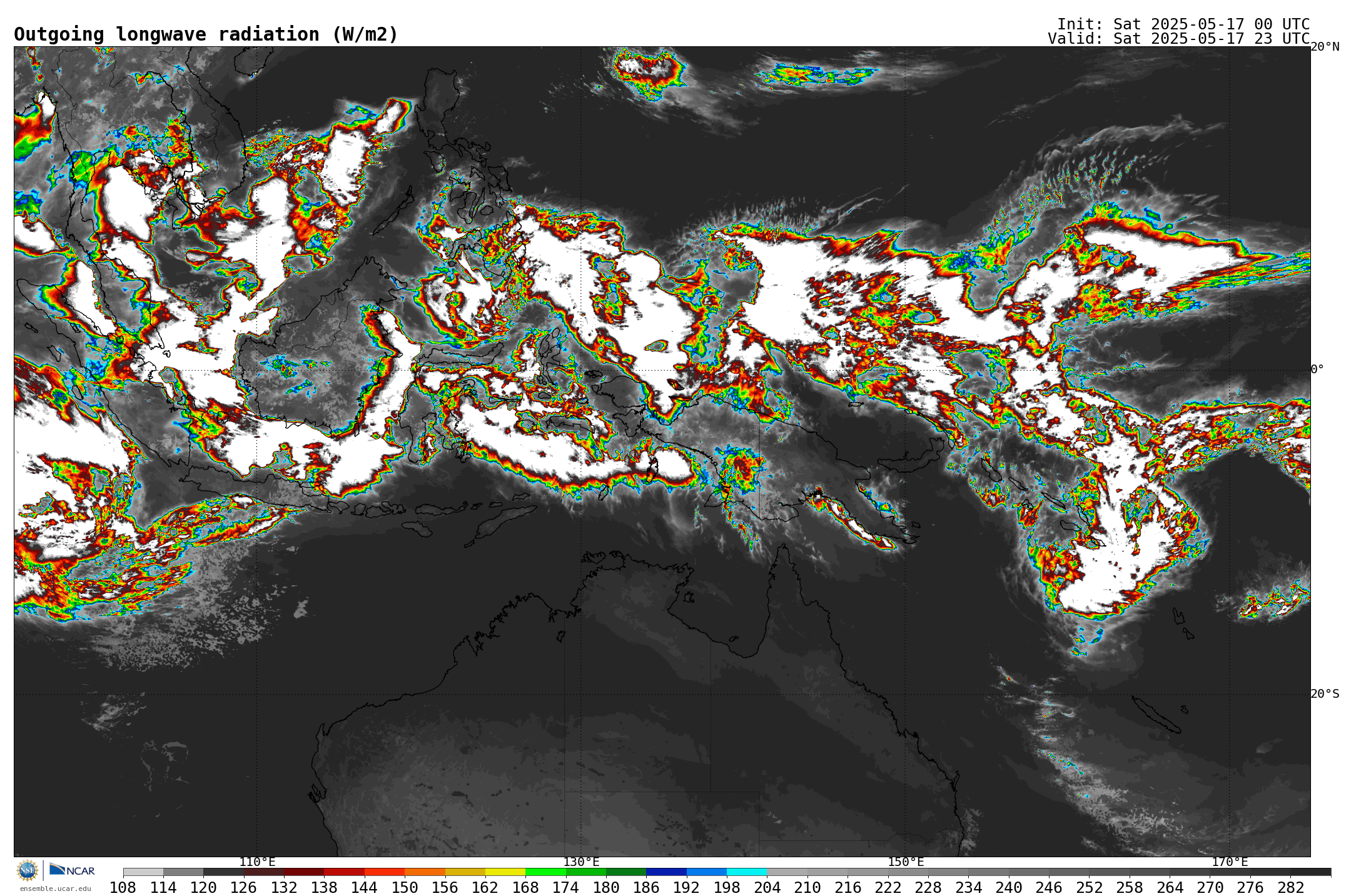Click the colorbar tick value 204
The height and width of the screenshot is (896, 1351).
767,887
